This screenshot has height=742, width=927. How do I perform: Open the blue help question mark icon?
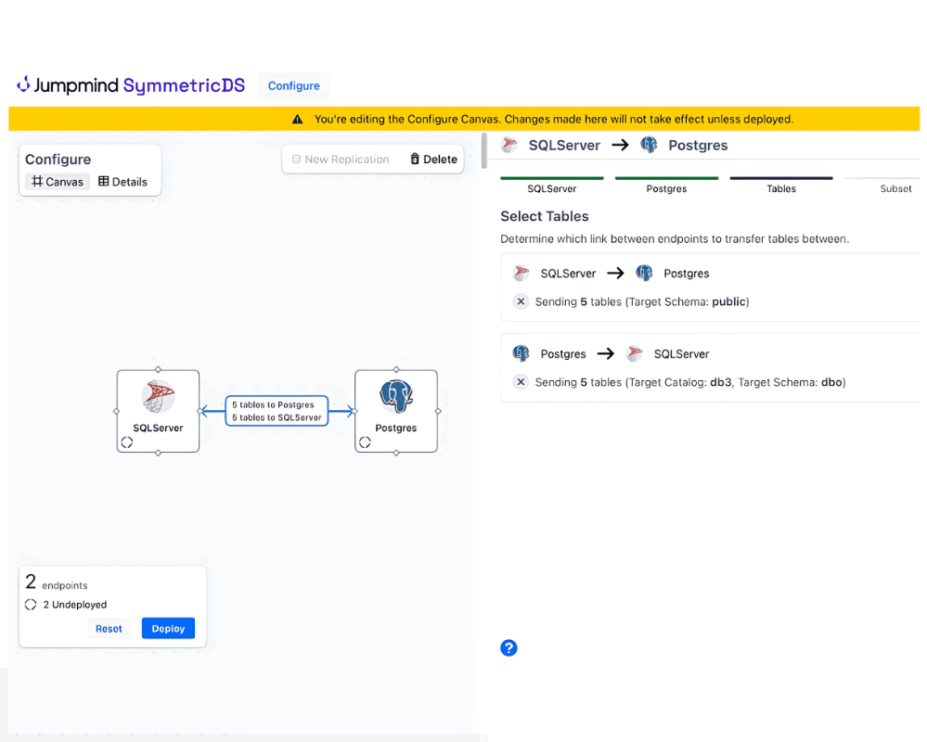(x=508, y=648)
